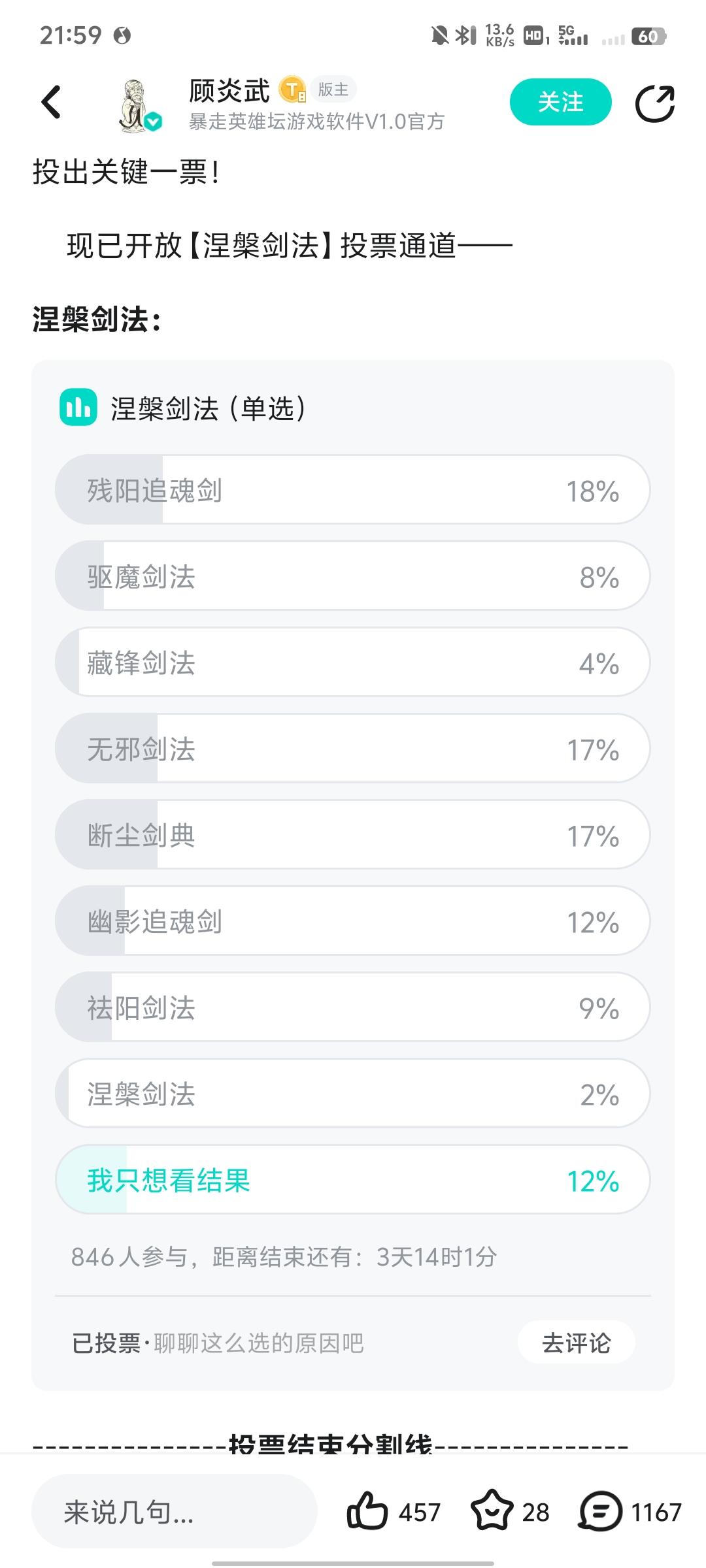Select the 我只想看结果 option

tap(352, 1180)
